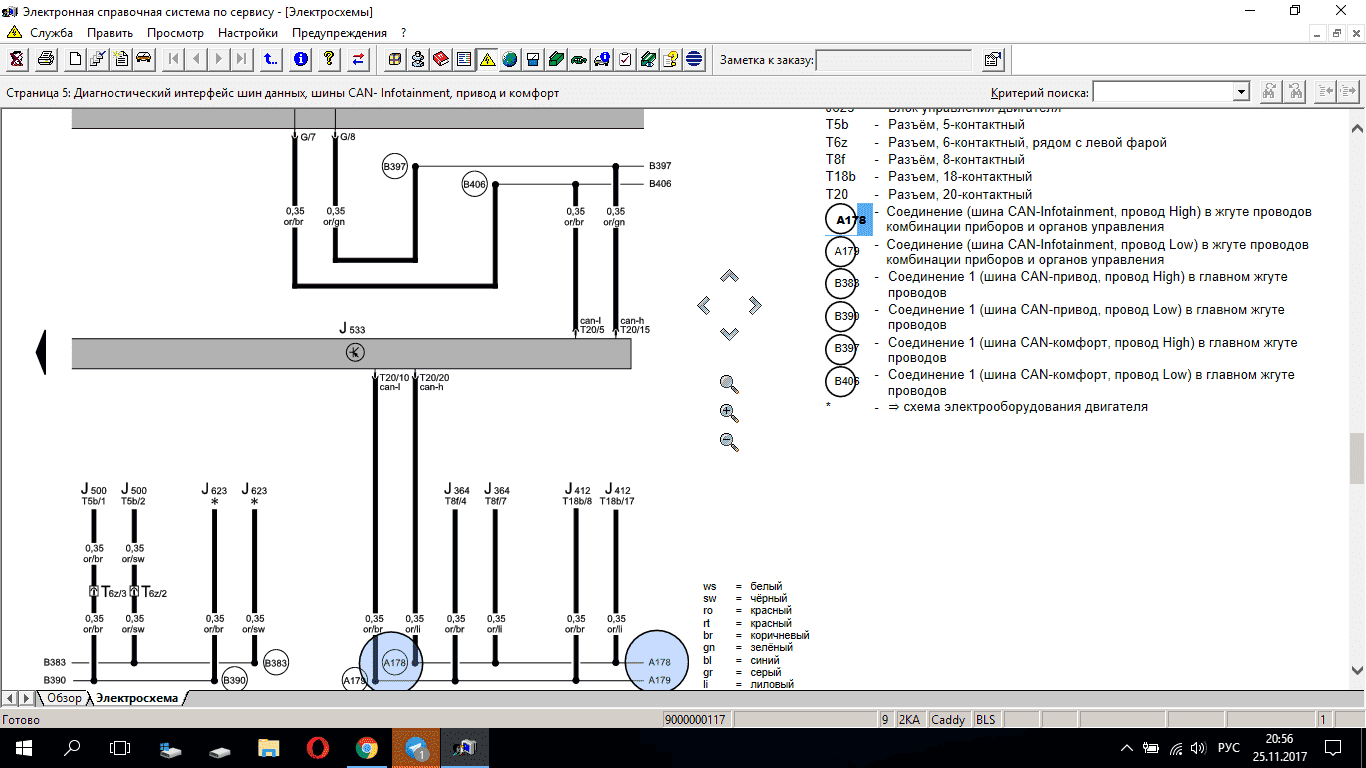Screen dimensions: 1366x768
Task: Open Google Chrome from the taskbar
Action: 367,747
